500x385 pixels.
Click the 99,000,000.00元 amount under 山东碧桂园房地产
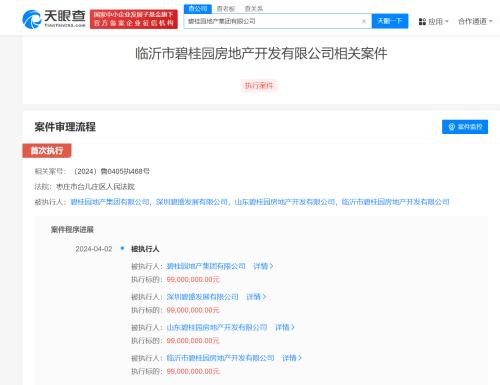click(x=193, y=341)
